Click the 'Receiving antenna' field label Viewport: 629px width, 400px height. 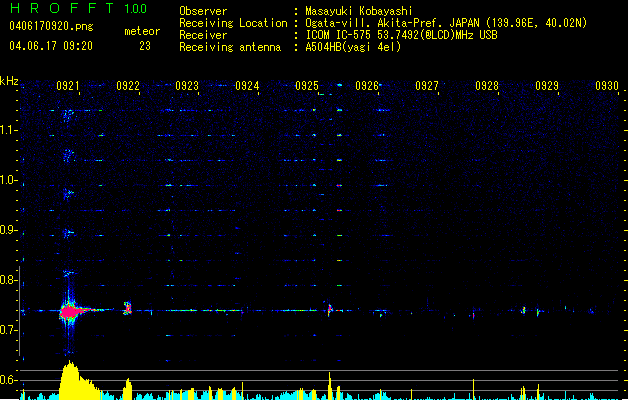[x=230, y=47]
